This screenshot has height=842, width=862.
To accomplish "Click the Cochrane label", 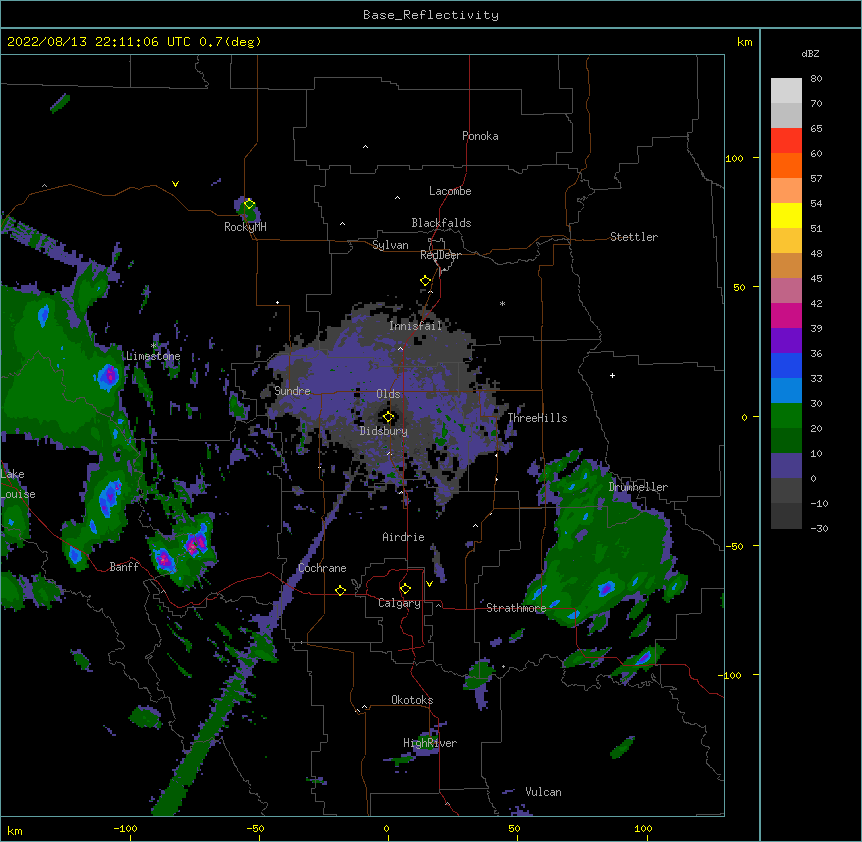I will [322, 568].
